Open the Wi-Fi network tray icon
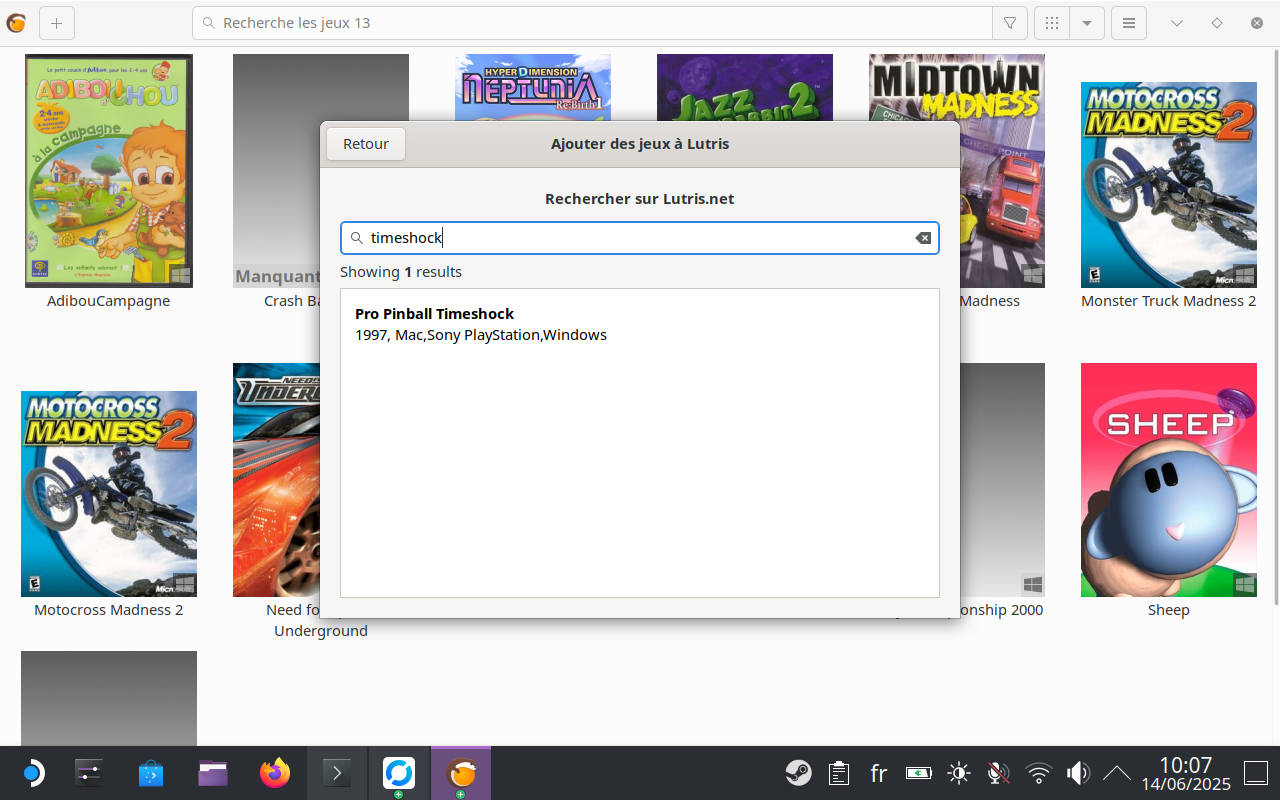The image size is (1280, 800). 1039,773
